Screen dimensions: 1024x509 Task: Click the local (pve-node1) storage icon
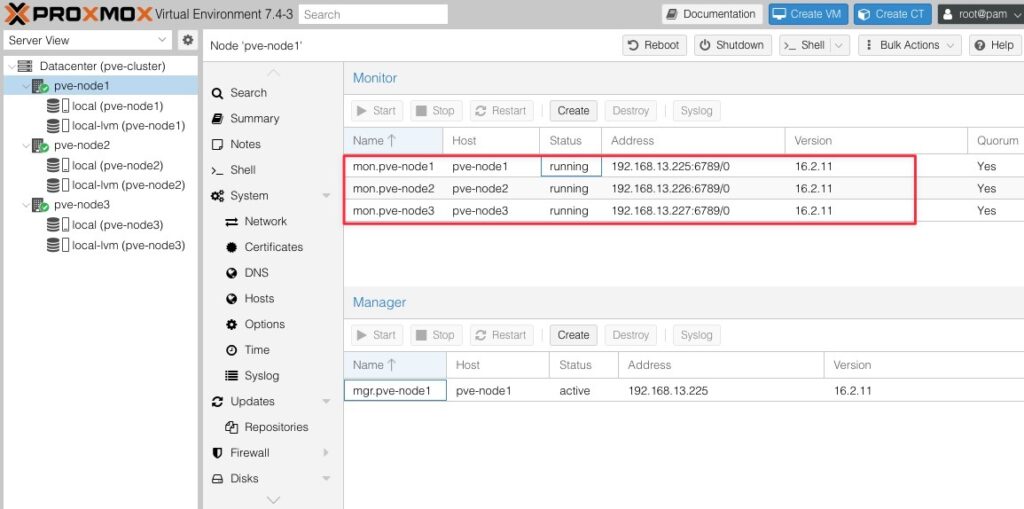(x=57, y=106)
